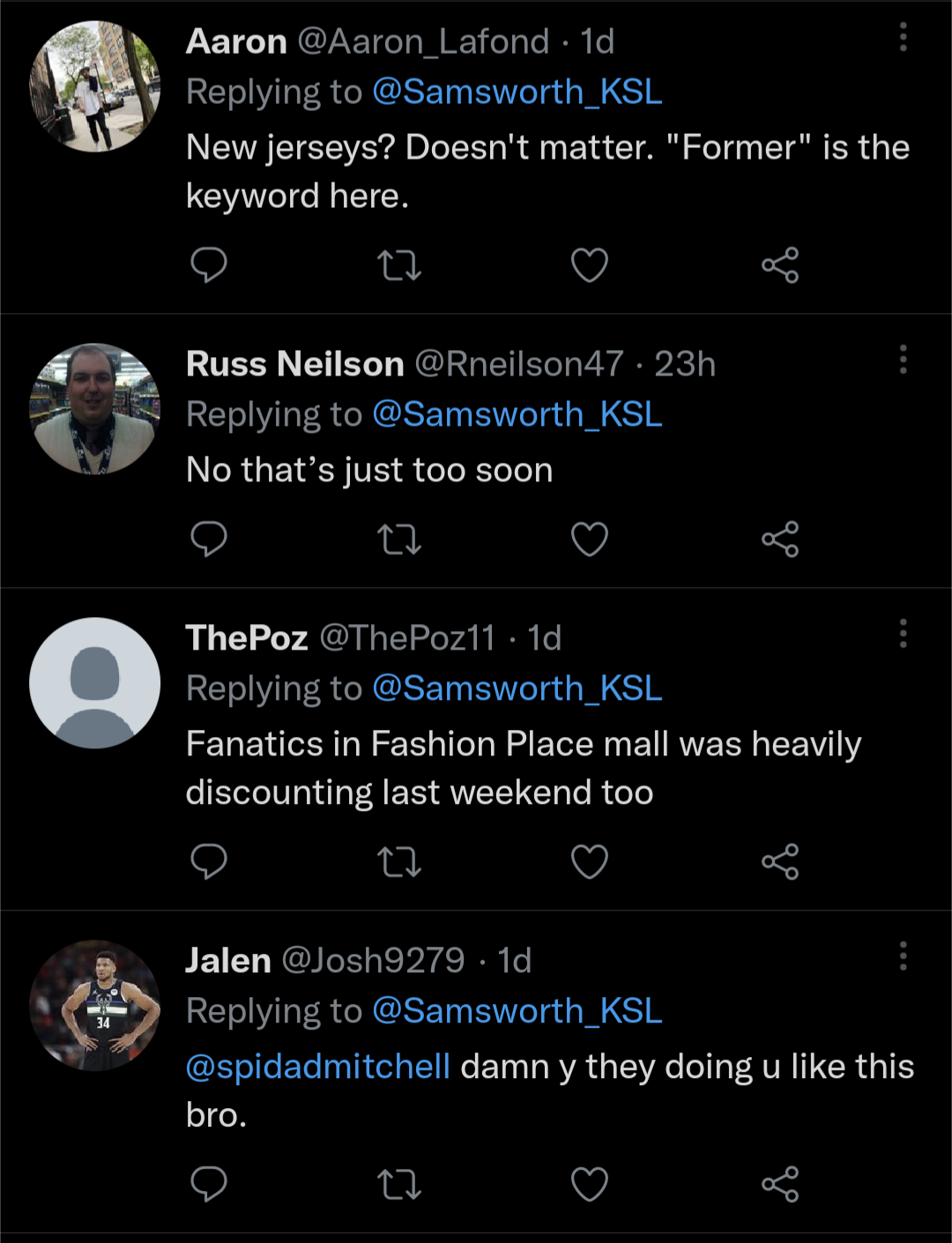The image size is (952, 1243).
Task: Share Jalen's tweet
Action: coord(780,1184)
